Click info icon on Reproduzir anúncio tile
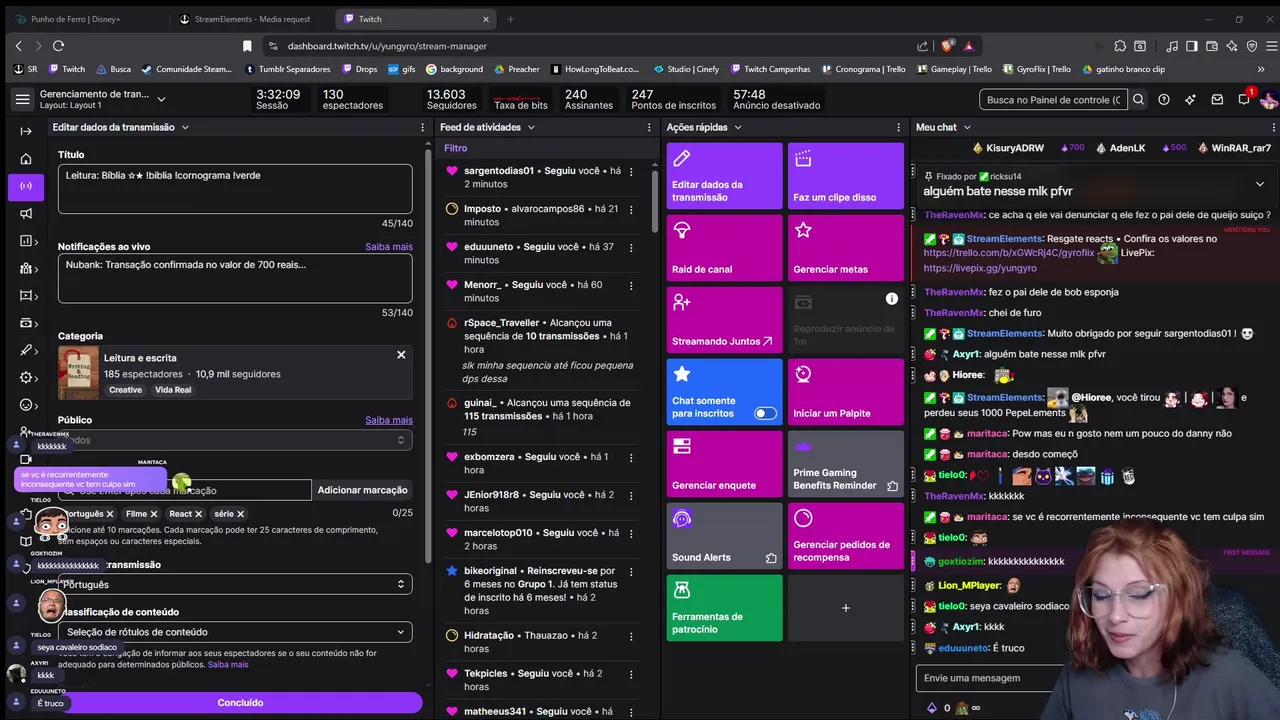 tap(891, 299)
